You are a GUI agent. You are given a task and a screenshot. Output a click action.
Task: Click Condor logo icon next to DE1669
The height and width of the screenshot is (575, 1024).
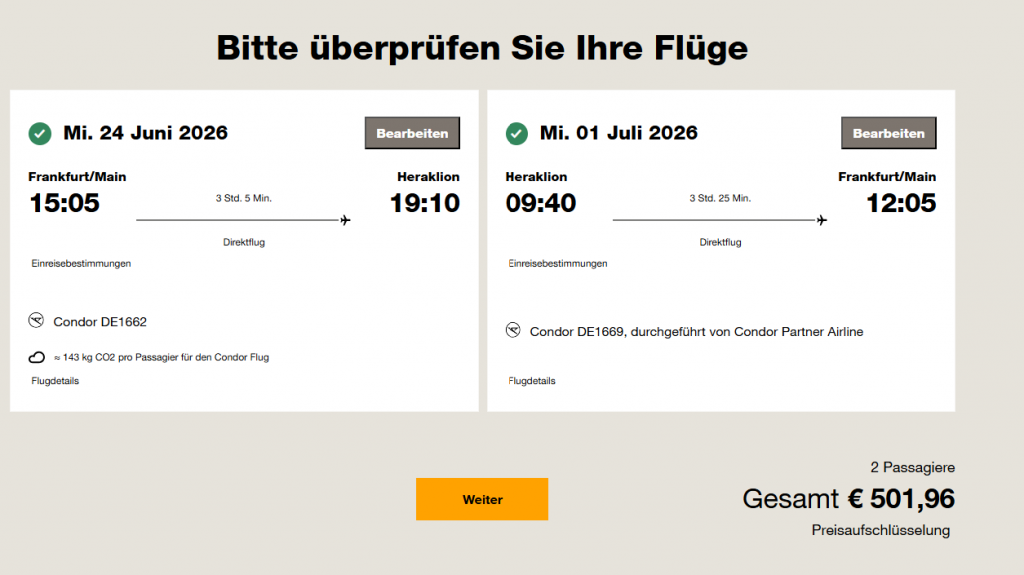tap(514, 331)
